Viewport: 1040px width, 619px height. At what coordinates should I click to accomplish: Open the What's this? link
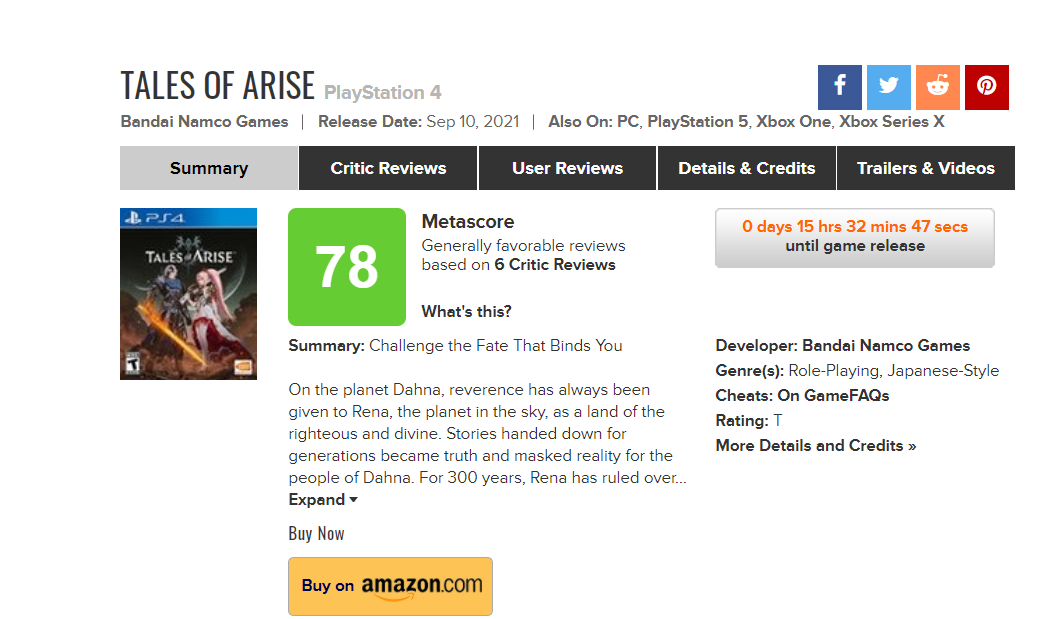coord(466,311)
